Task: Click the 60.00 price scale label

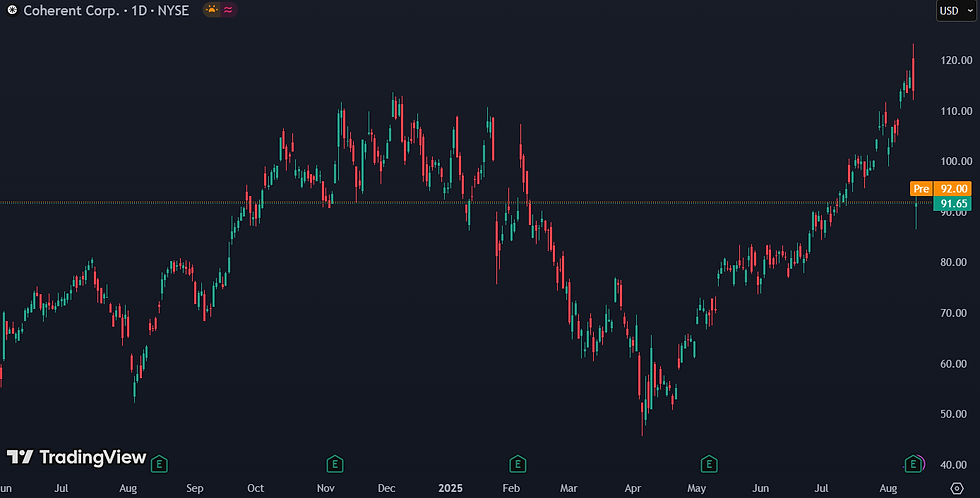Action: (954, 364)
